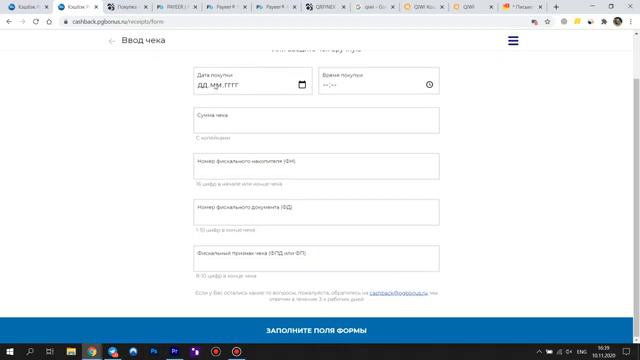This screenshot has width=640, height=360.
Task: Click the taskbar clock and date
Action: click(x=604, y=352)
